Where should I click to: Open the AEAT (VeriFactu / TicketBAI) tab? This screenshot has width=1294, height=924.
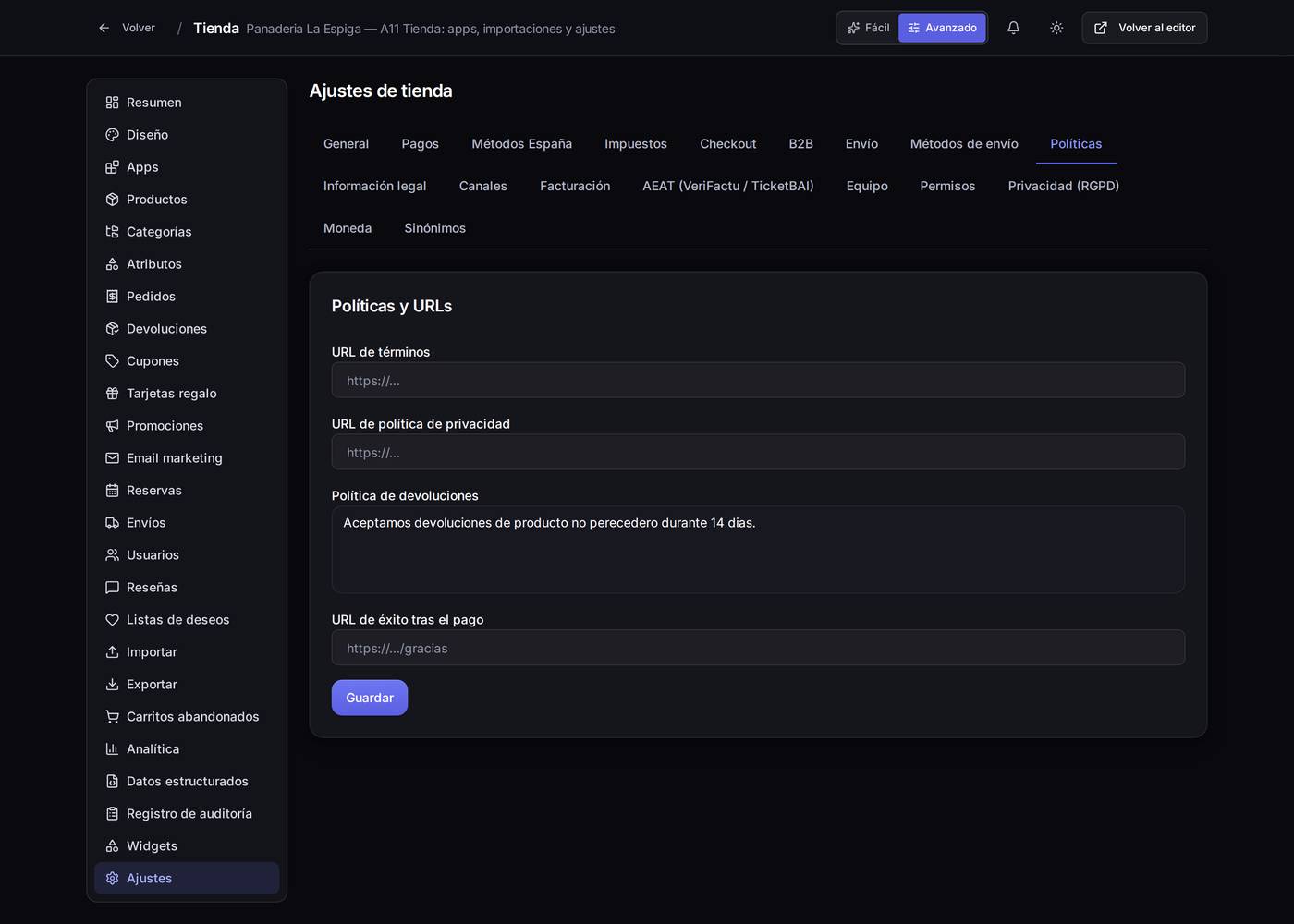tap(728, 187)
